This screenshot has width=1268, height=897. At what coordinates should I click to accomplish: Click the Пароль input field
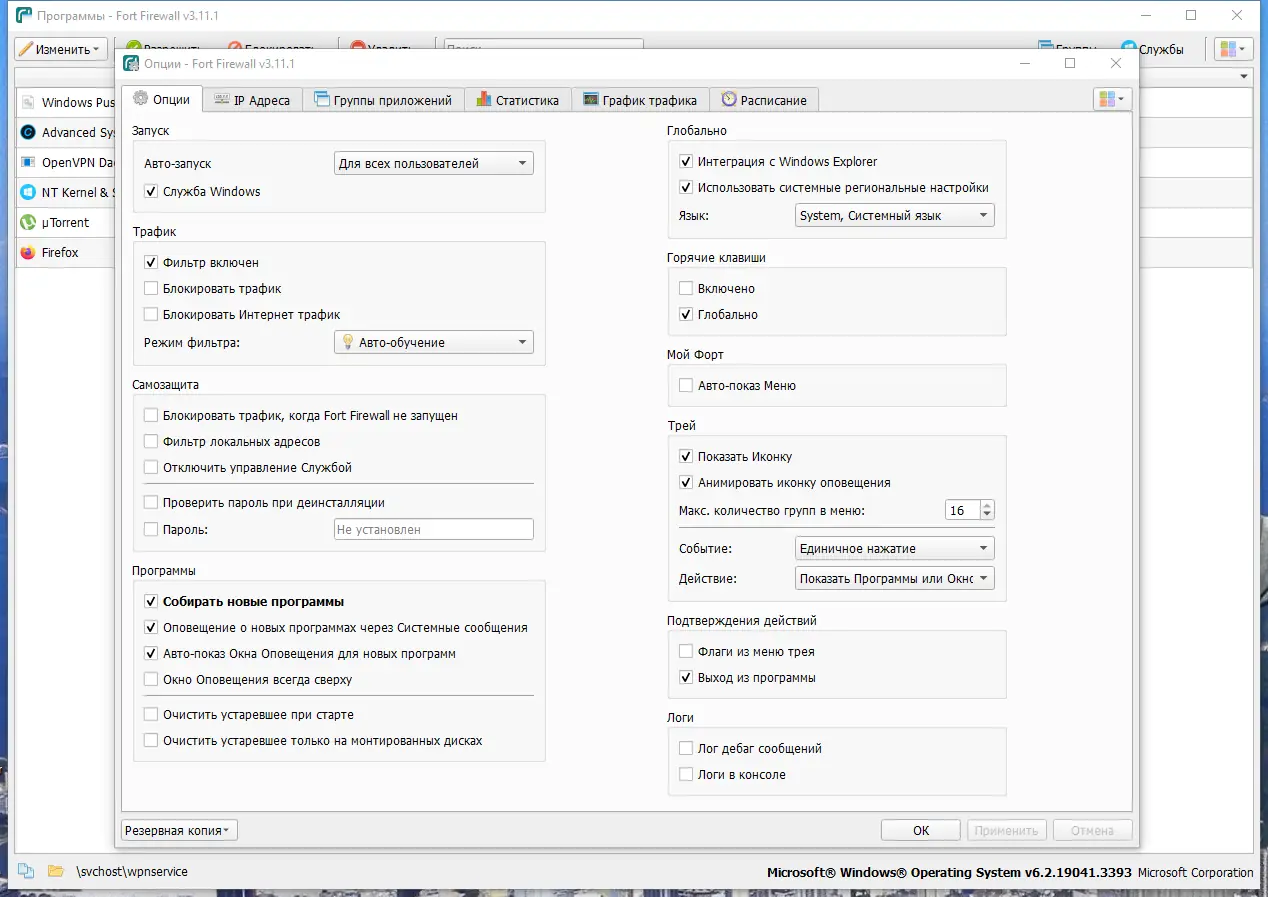click(x=433, y=529)
